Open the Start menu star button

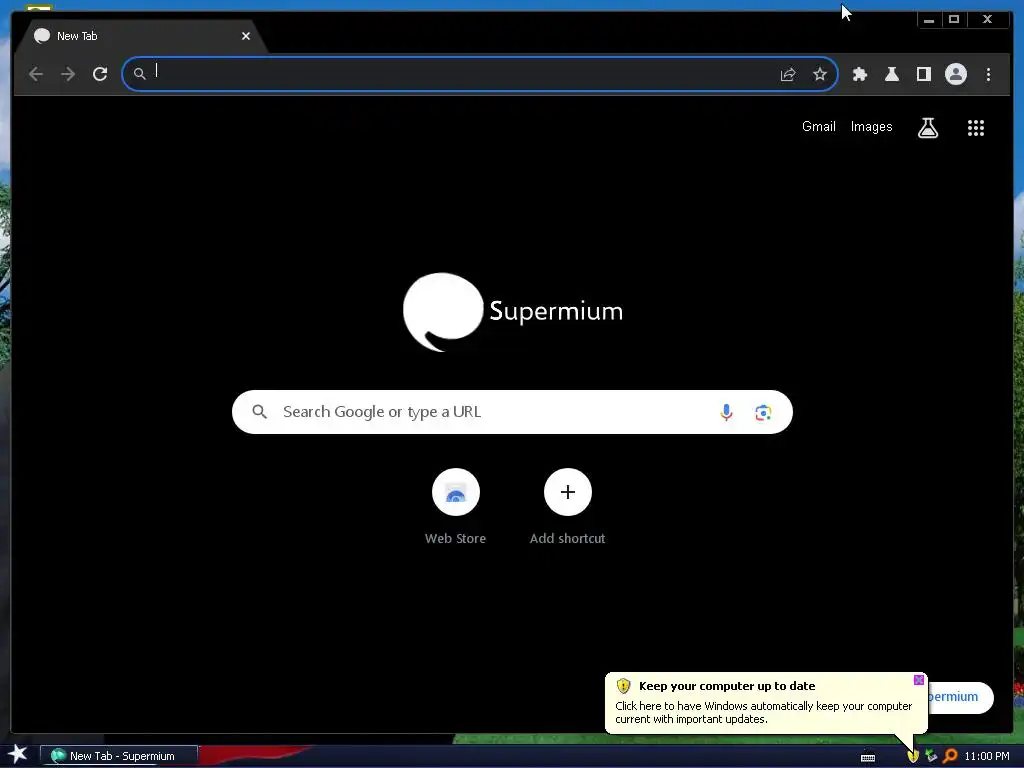coord(18,755)
